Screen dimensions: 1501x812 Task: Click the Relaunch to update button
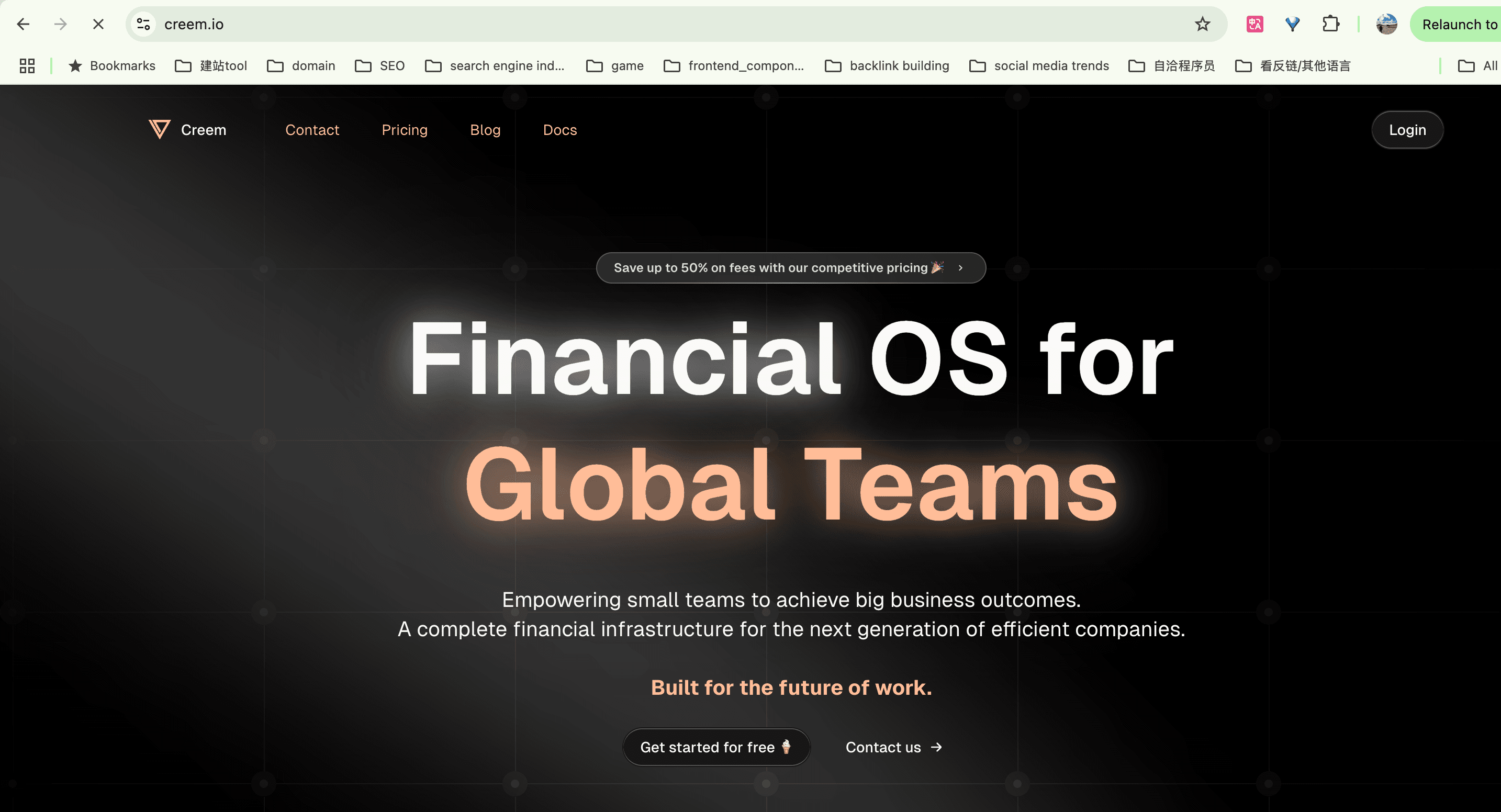tap(1455, 24)
